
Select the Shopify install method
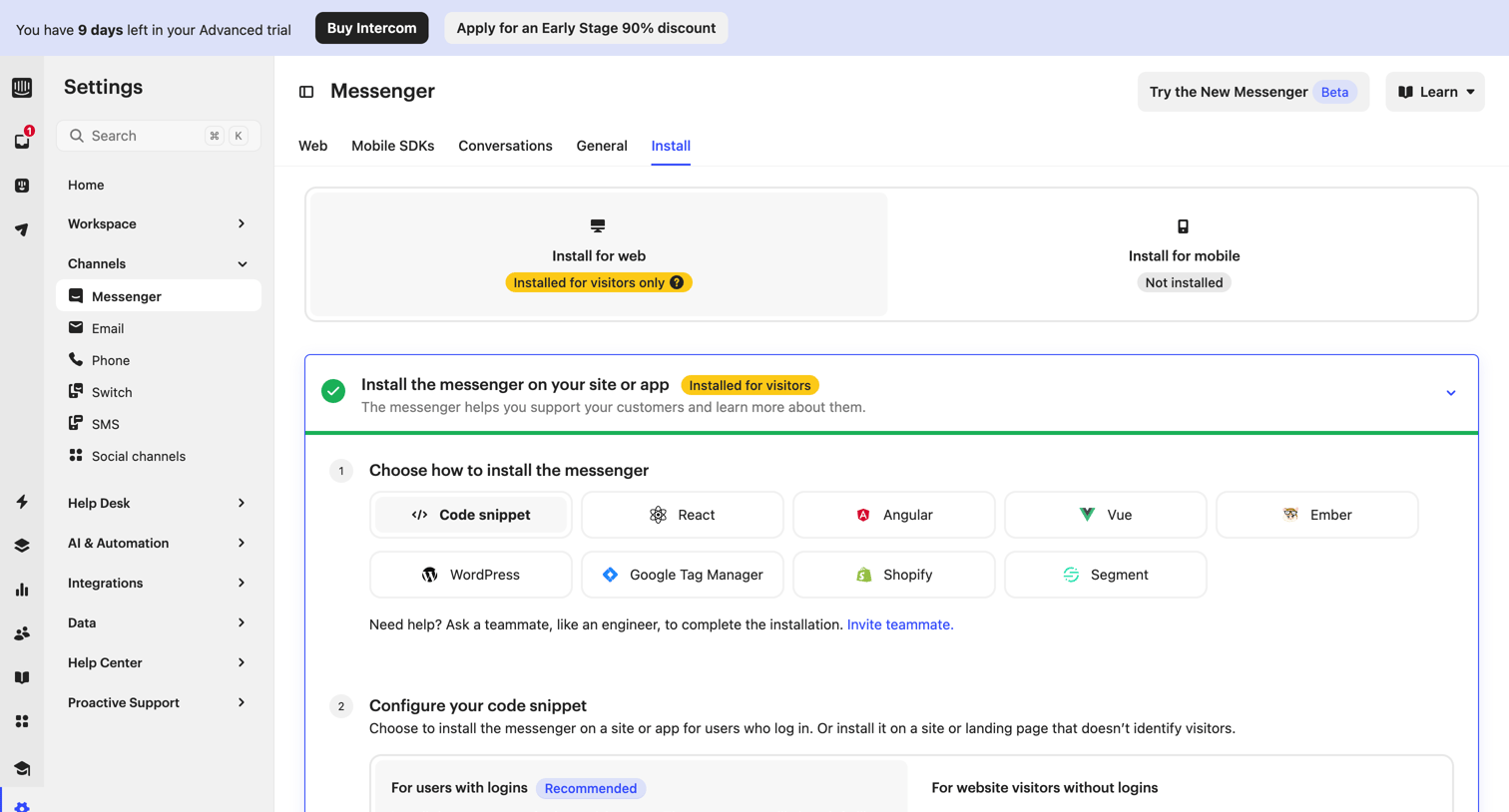click(x=894, y=575)
